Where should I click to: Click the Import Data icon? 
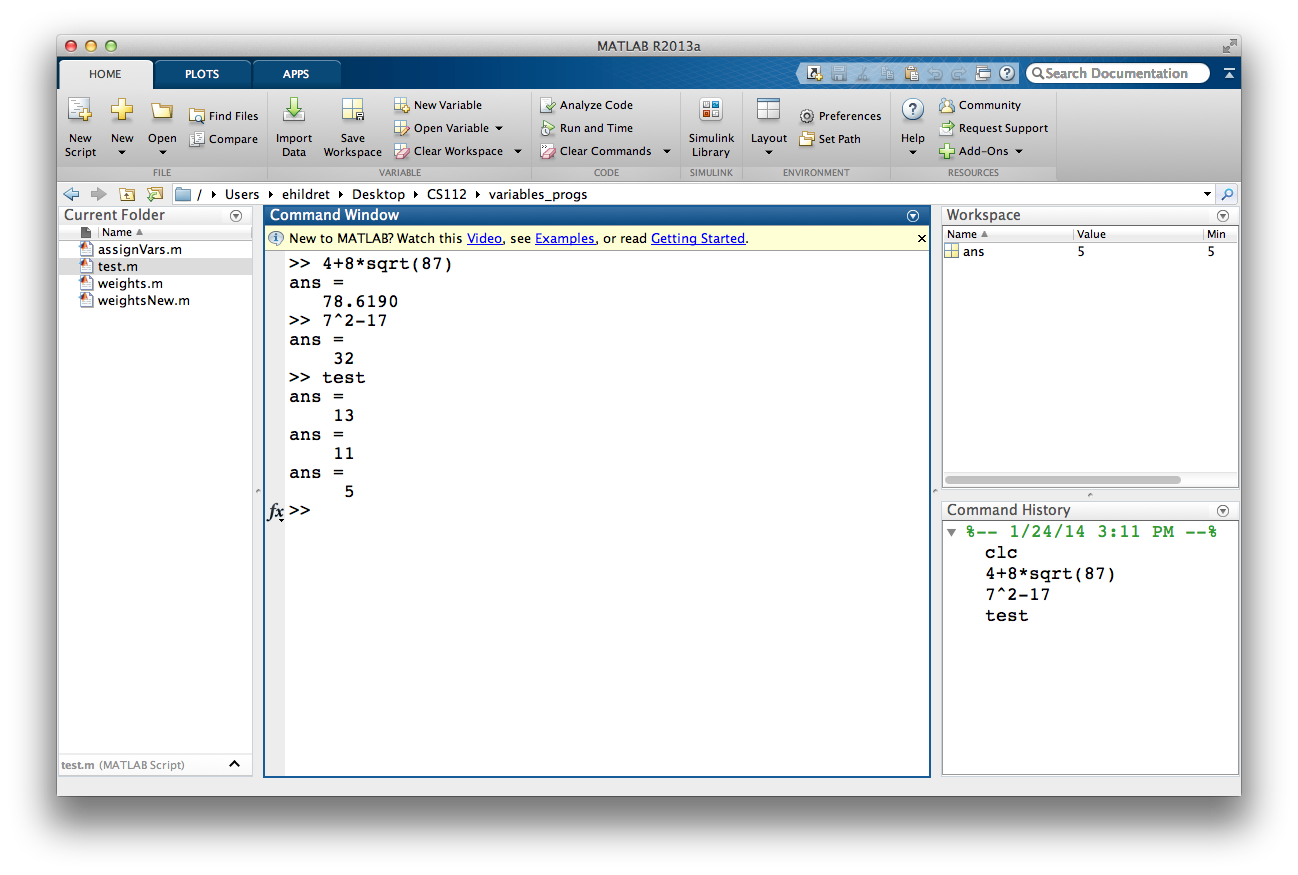[x=294, y=110]
